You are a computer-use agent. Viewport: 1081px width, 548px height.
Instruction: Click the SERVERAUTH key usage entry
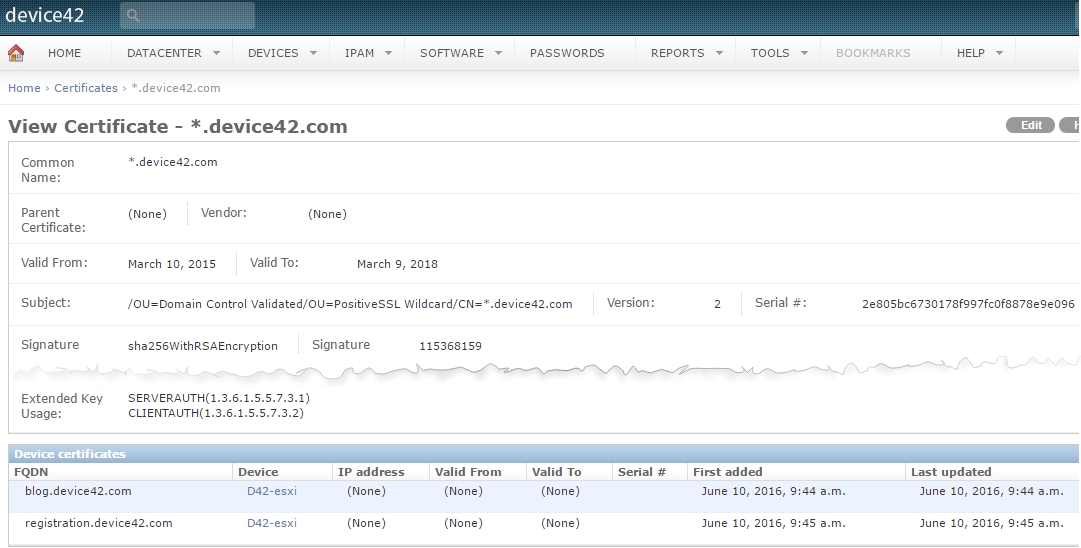coord(219,398)
